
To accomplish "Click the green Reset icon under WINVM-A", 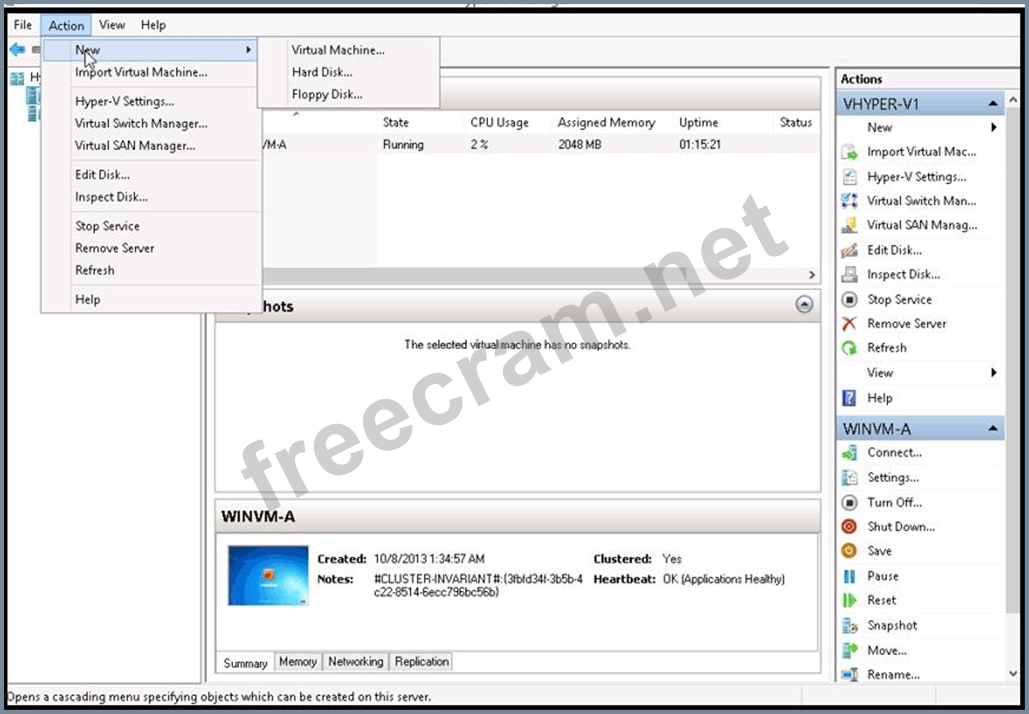I will click(849, 600).
